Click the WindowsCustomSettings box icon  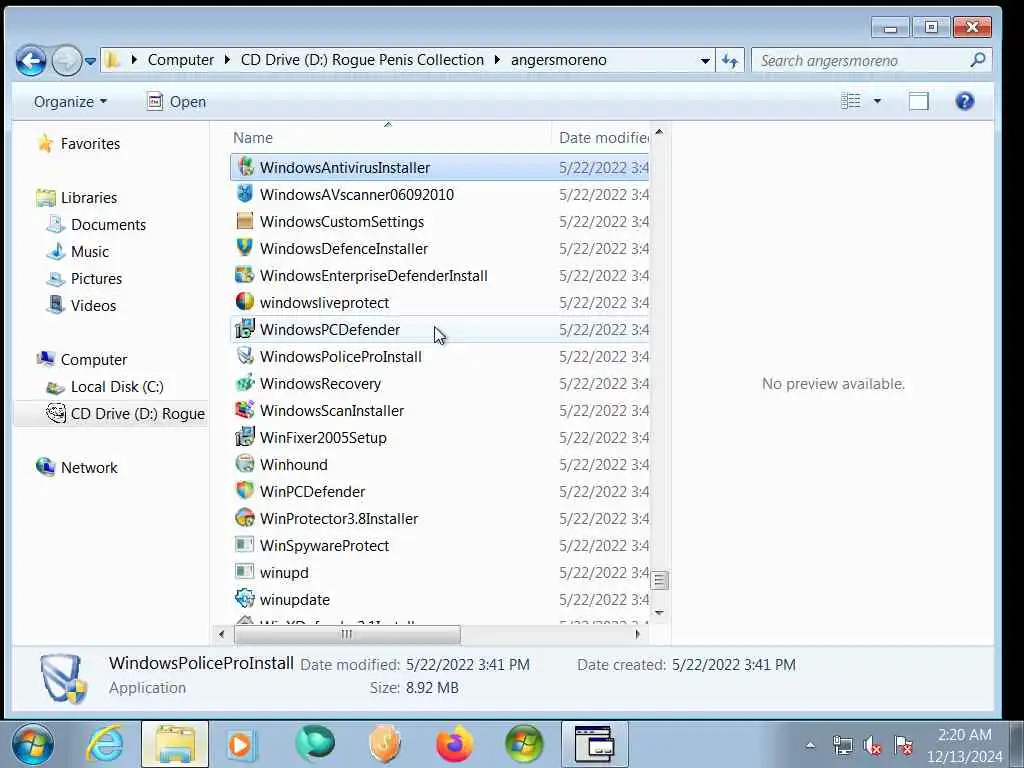pos(245,221)
